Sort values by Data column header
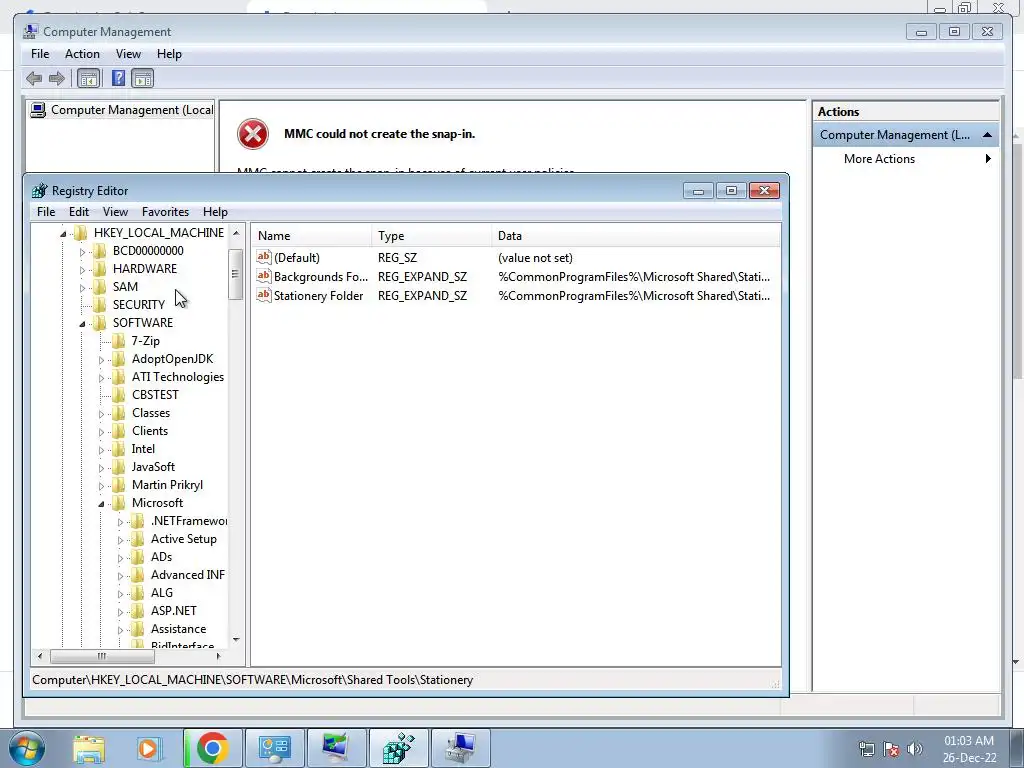 [x=636, y=236]
